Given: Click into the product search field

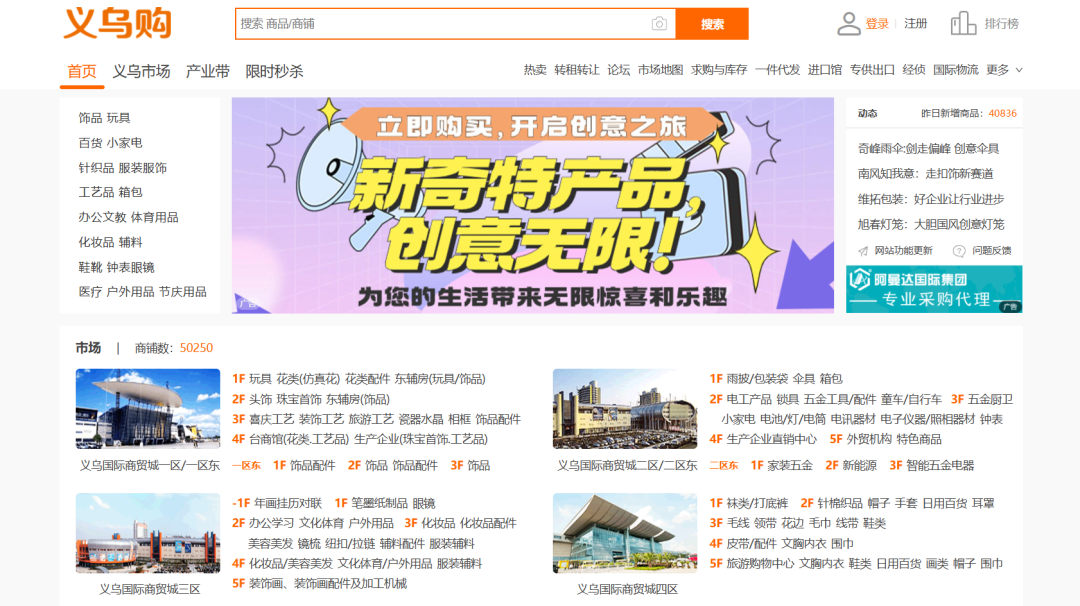Looking at the screenshot, I should (x=440, y=24).
